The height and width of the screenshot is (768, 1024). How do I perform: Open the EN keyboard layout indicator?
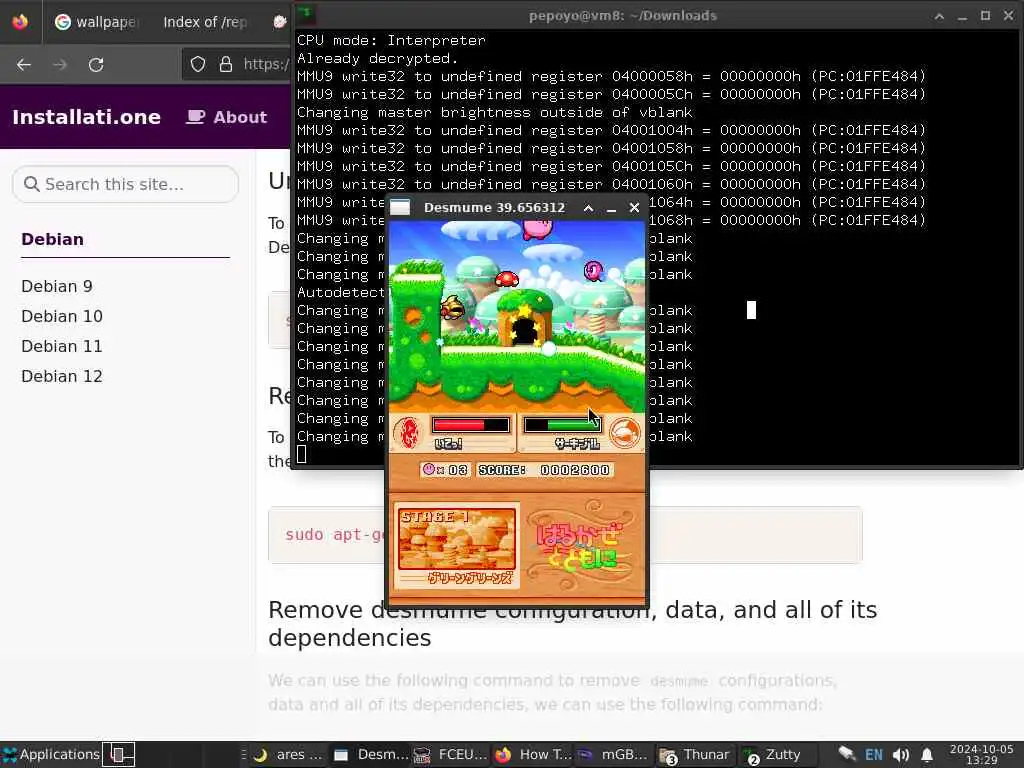874,754
